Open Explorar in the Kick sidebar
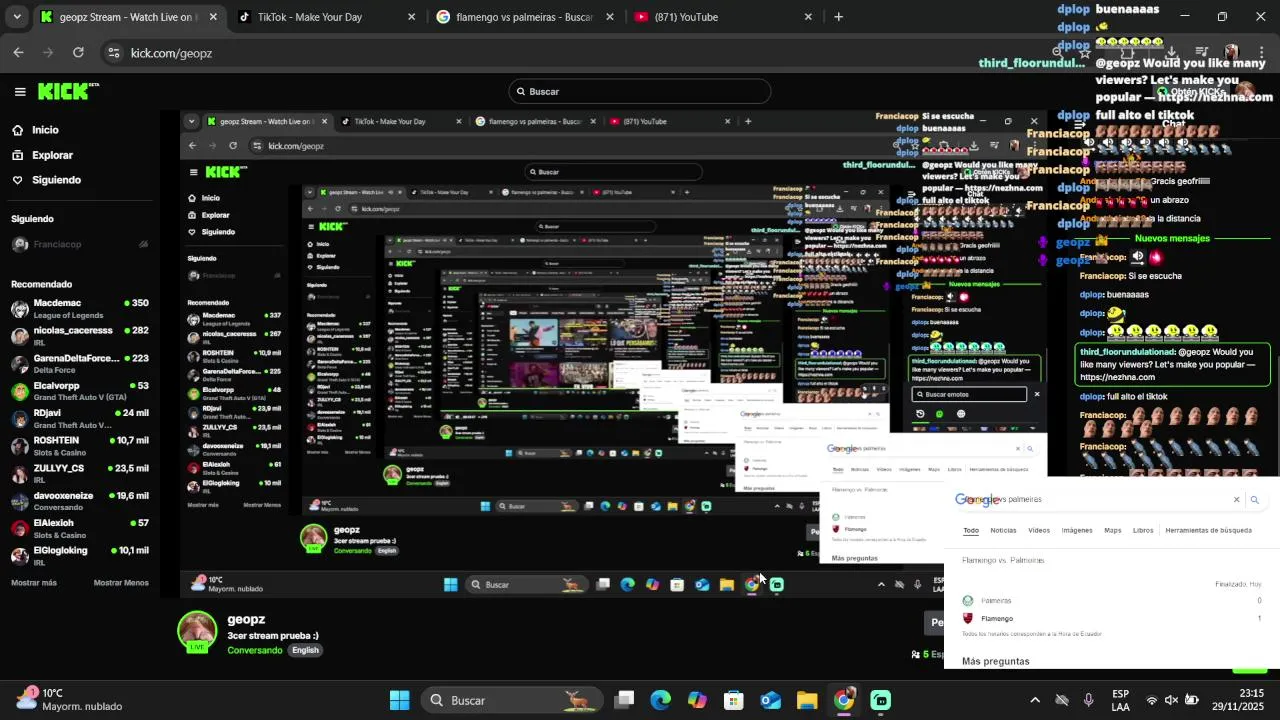 [52, 155]
